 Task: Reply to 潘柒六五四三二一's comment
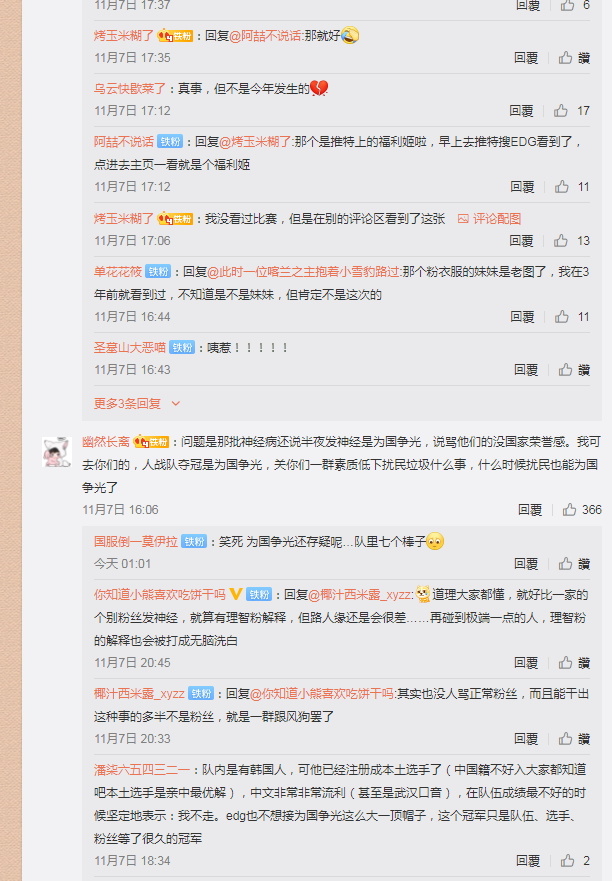[x=528, y=860]
